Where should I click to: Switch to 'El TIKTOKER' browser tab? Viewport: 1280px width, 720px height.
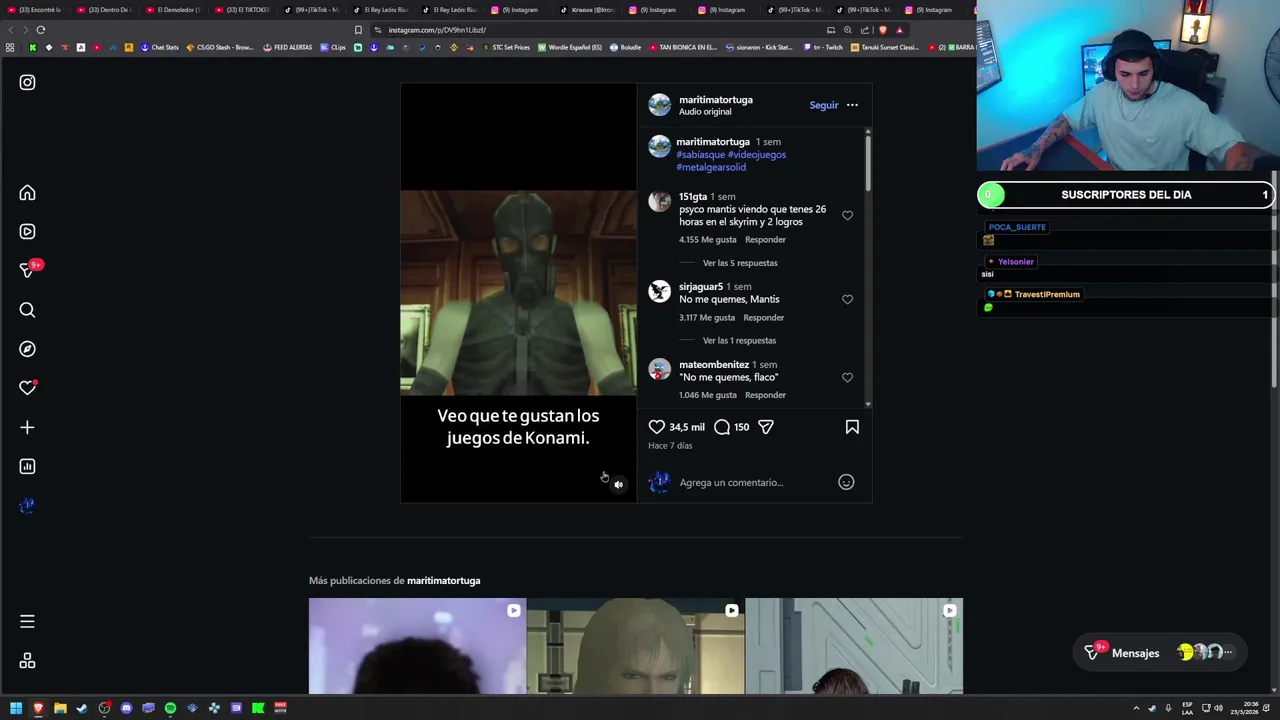(x=242, y=10)
